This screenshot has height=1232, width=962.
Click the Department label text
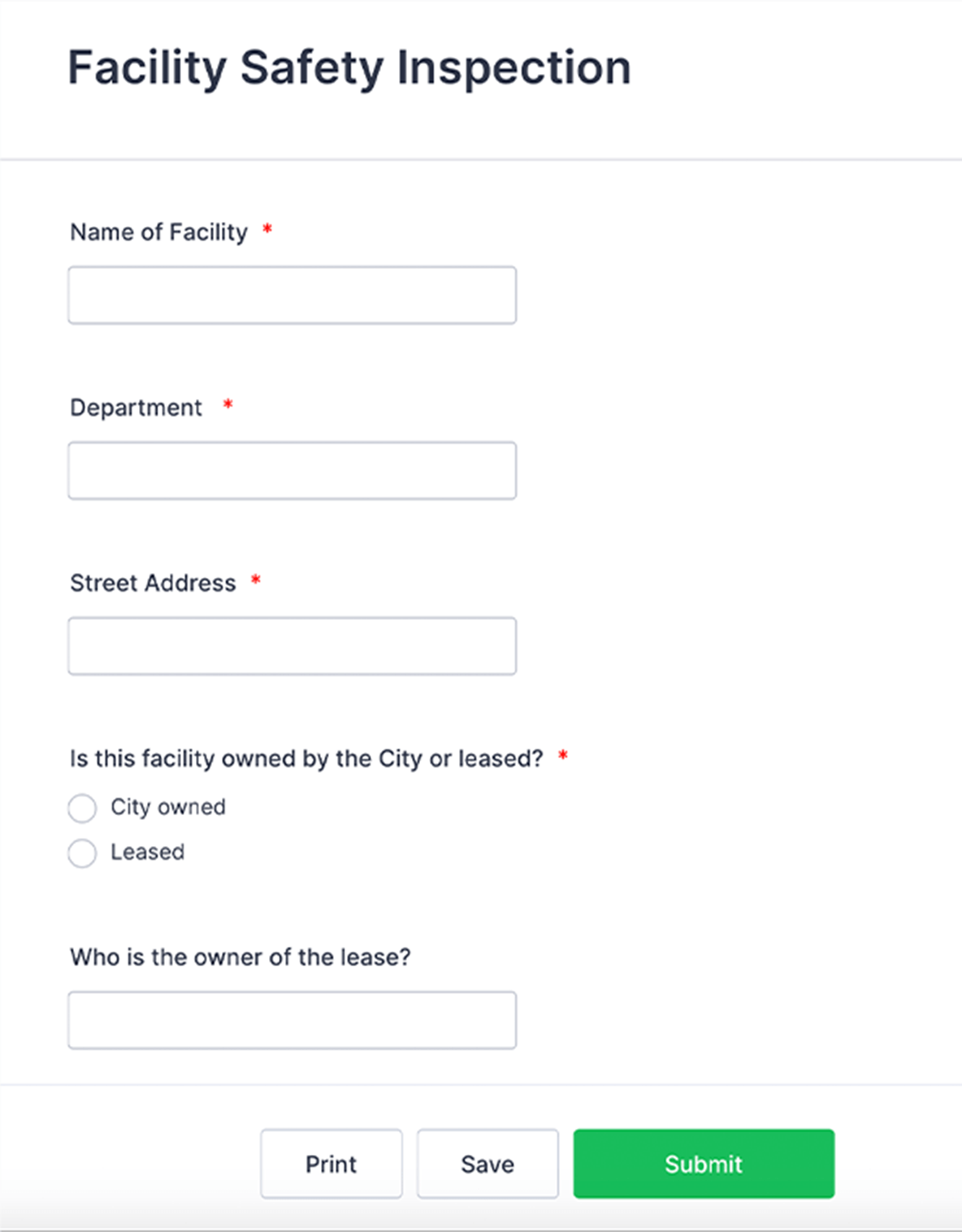136,407
